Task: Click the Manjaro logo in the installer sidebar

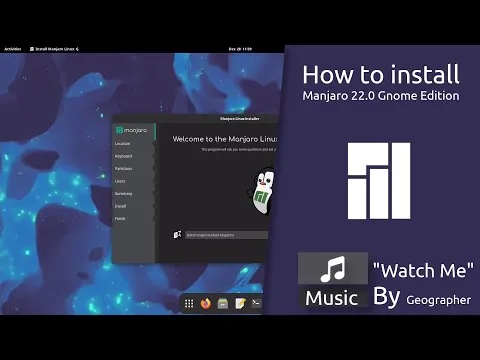Action: coord(131,130)
